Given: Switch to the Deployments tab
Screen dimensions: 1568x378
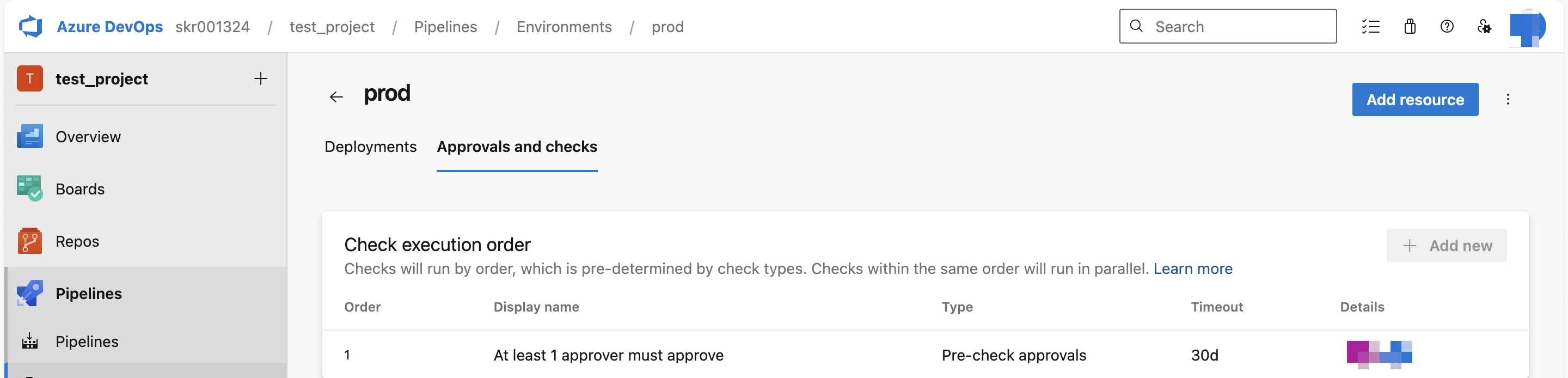Looking at the screenshot, I should (x=370, y=147).
